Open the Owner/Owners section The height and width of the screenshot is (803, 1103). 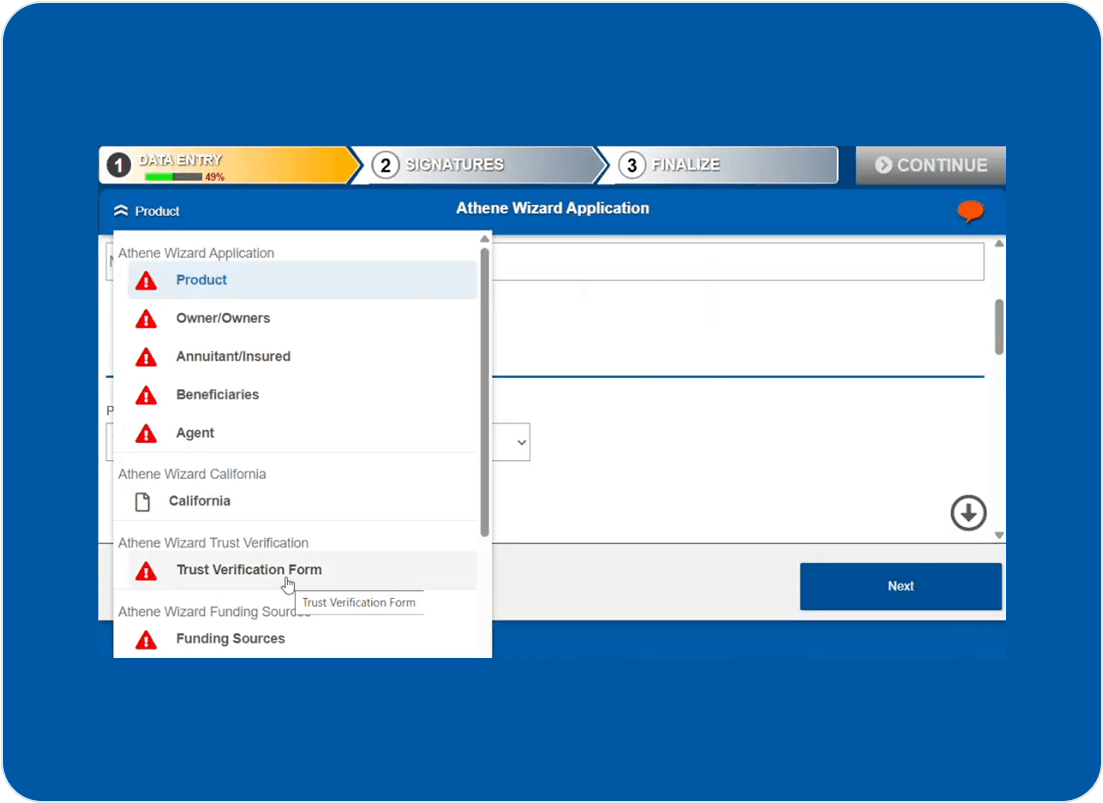coord(302,318)
